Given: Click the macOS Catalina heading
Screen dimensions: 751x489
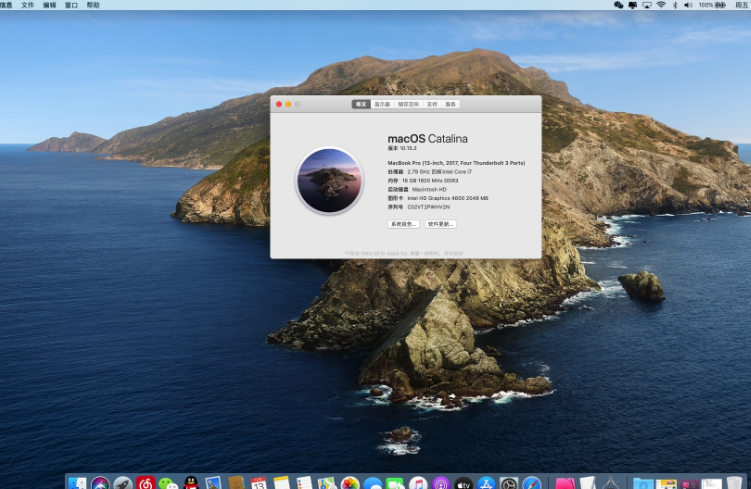Looking at the screenshot, I should [428, 138].
